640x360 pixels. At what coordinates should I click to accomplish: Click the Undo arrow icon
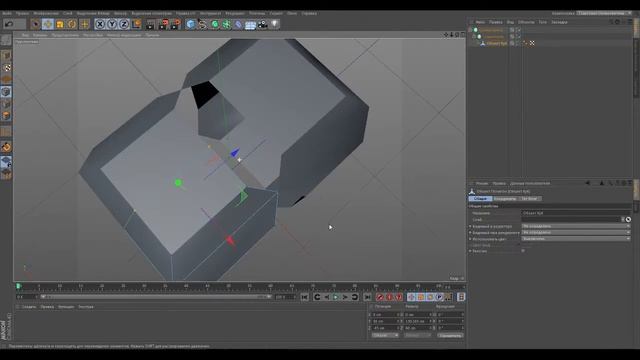click(x=9, y=24)
